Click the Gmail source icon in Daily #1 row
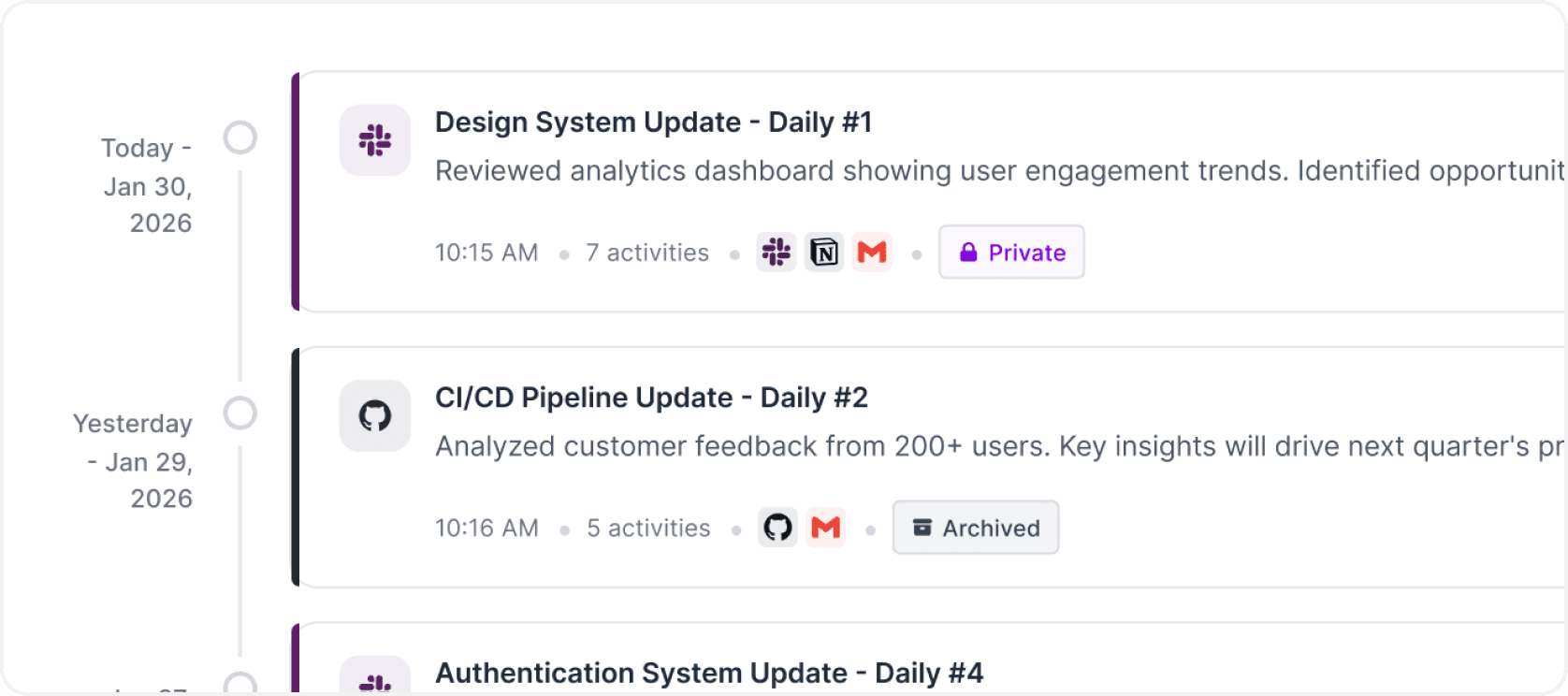 tap(872, 253)
